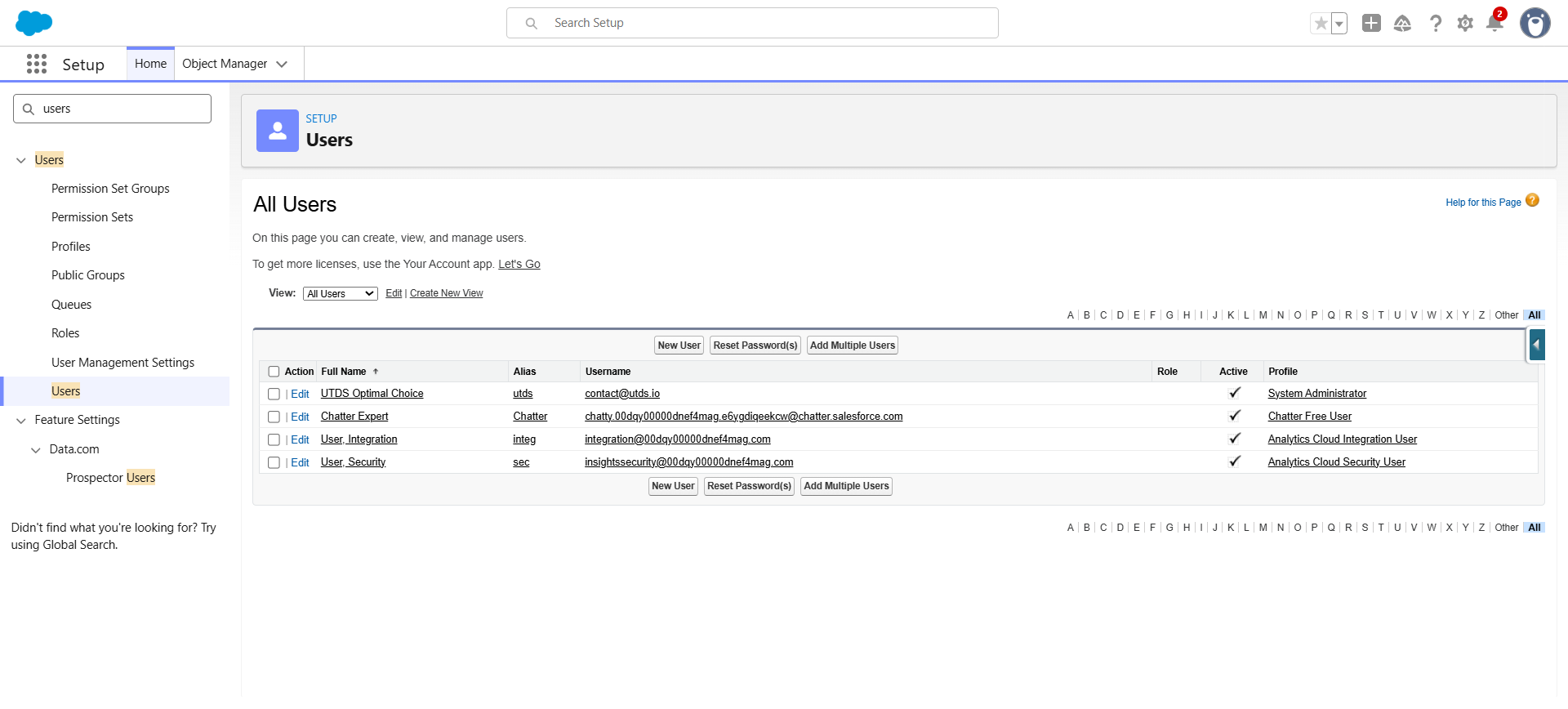Collapse the Users tree section
Viewport: 1568px width, 709px height.
21,161
